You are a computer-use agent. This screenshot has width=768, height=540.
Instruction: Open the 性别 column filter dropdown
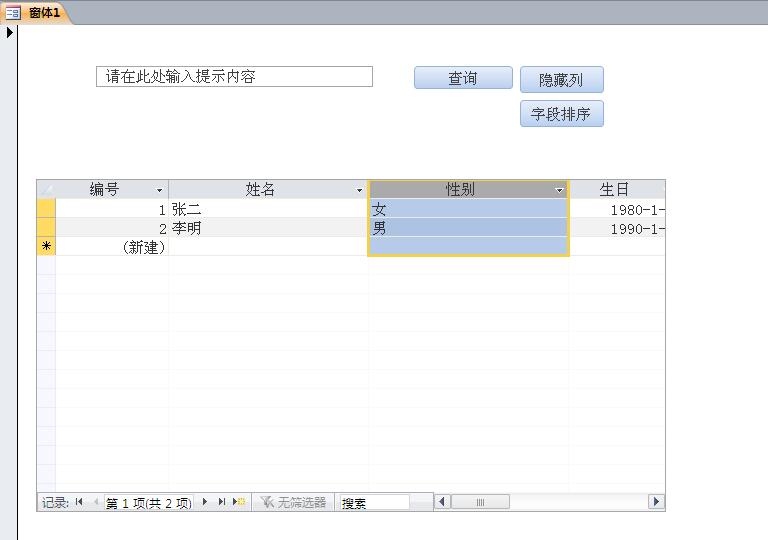click(x=559, y=190)
